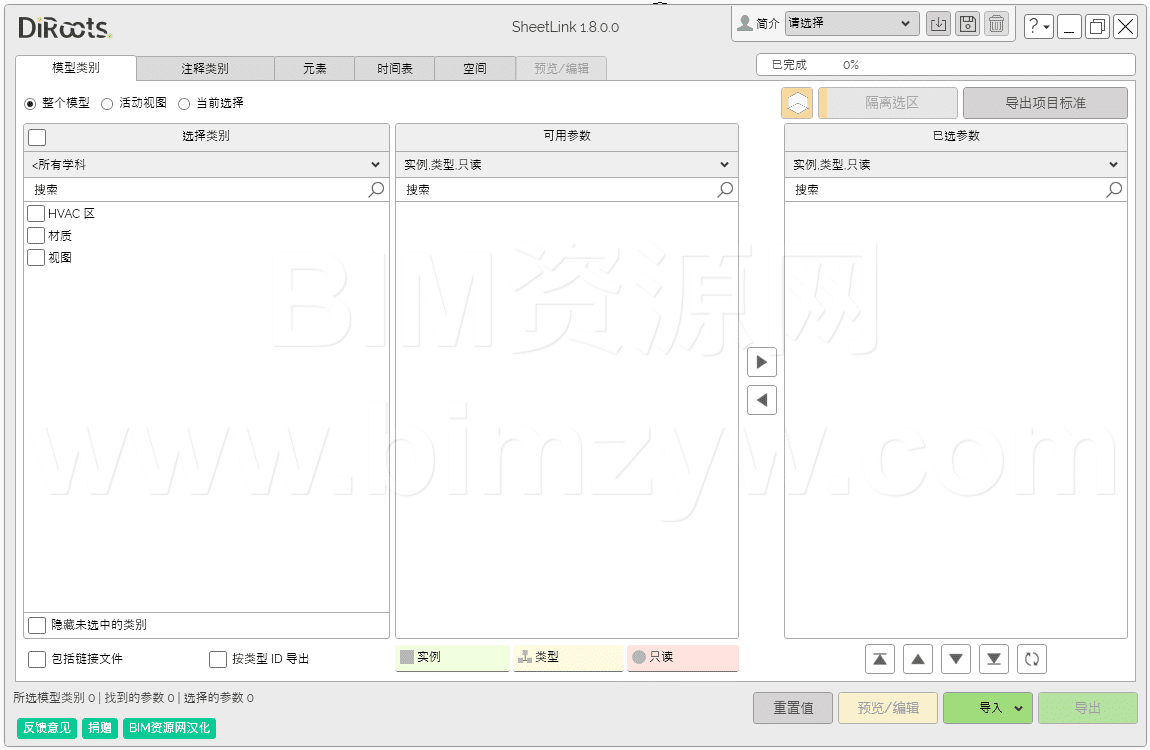
Task: Check the HVAC 区 category checkbox
Action: [x=36, y=214]
